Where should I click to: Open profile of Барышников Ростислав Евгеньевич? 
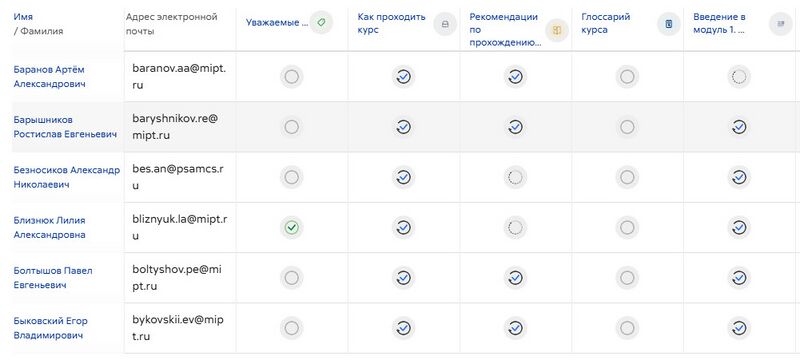[x=65, y=127]
